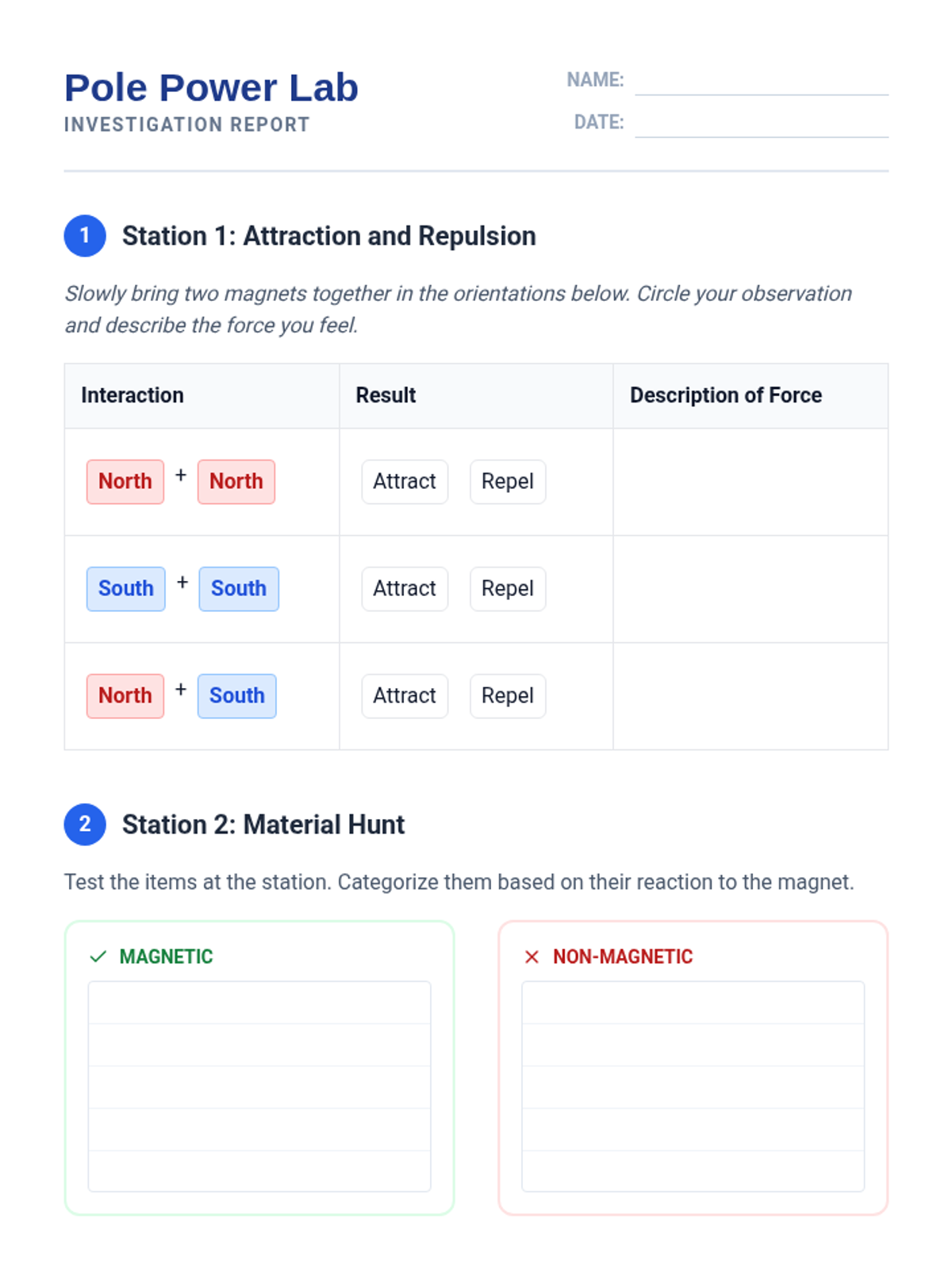Click the Station 1 number badge
Screen dimensions: 952x1270
(x=85, y=236)
